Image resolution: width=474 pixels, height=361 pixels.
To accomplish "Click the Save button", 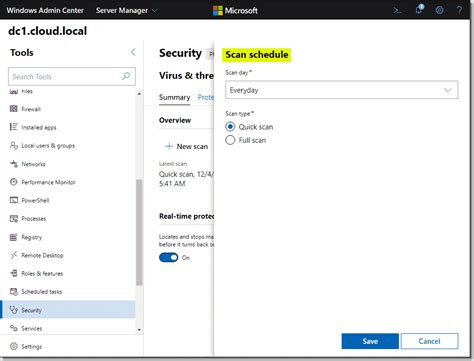I will [x=370, y=341].
